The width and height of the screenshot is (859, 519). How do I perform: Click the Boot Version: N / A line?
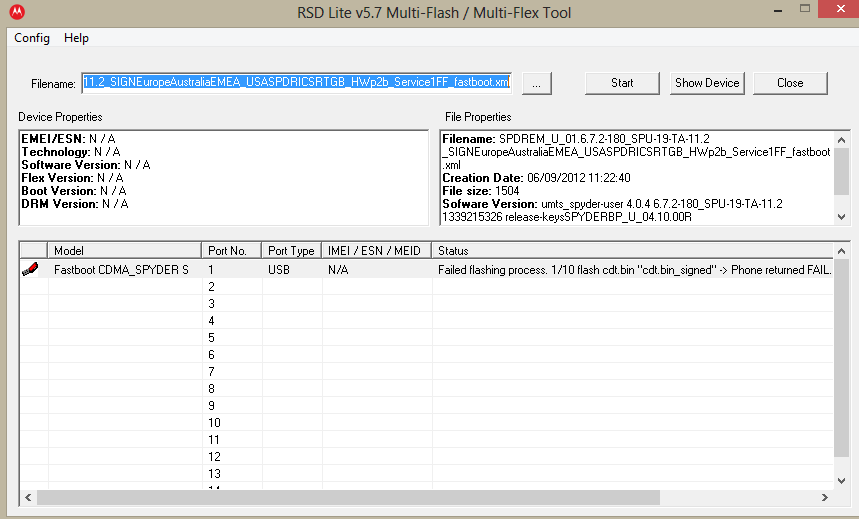[x=74, y=191]
